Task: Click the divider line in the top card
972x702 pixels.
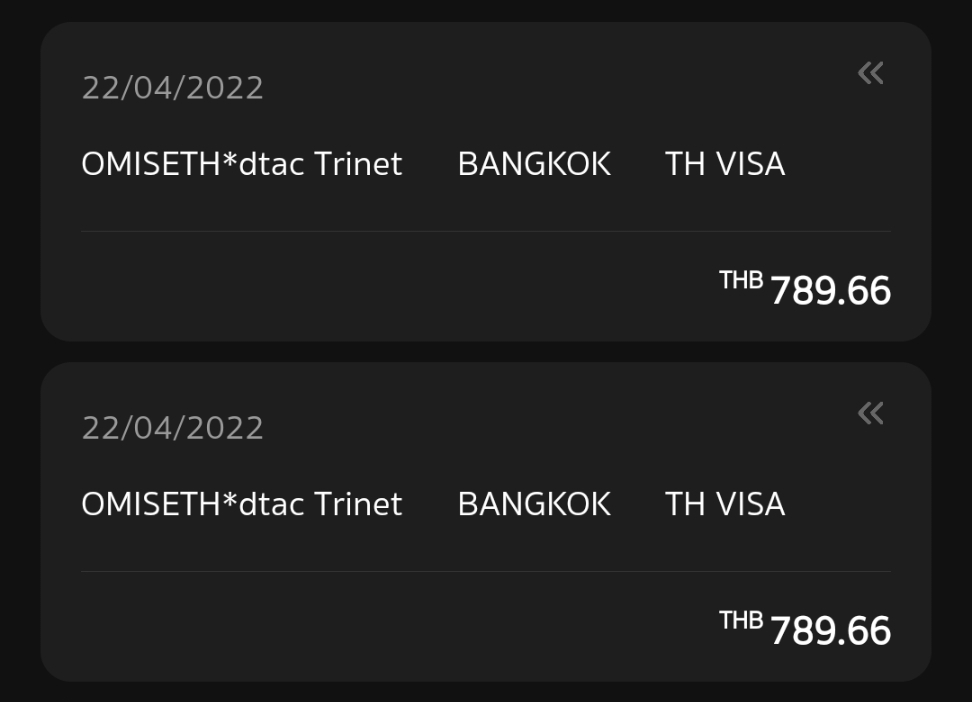Action: click(486, 232)
